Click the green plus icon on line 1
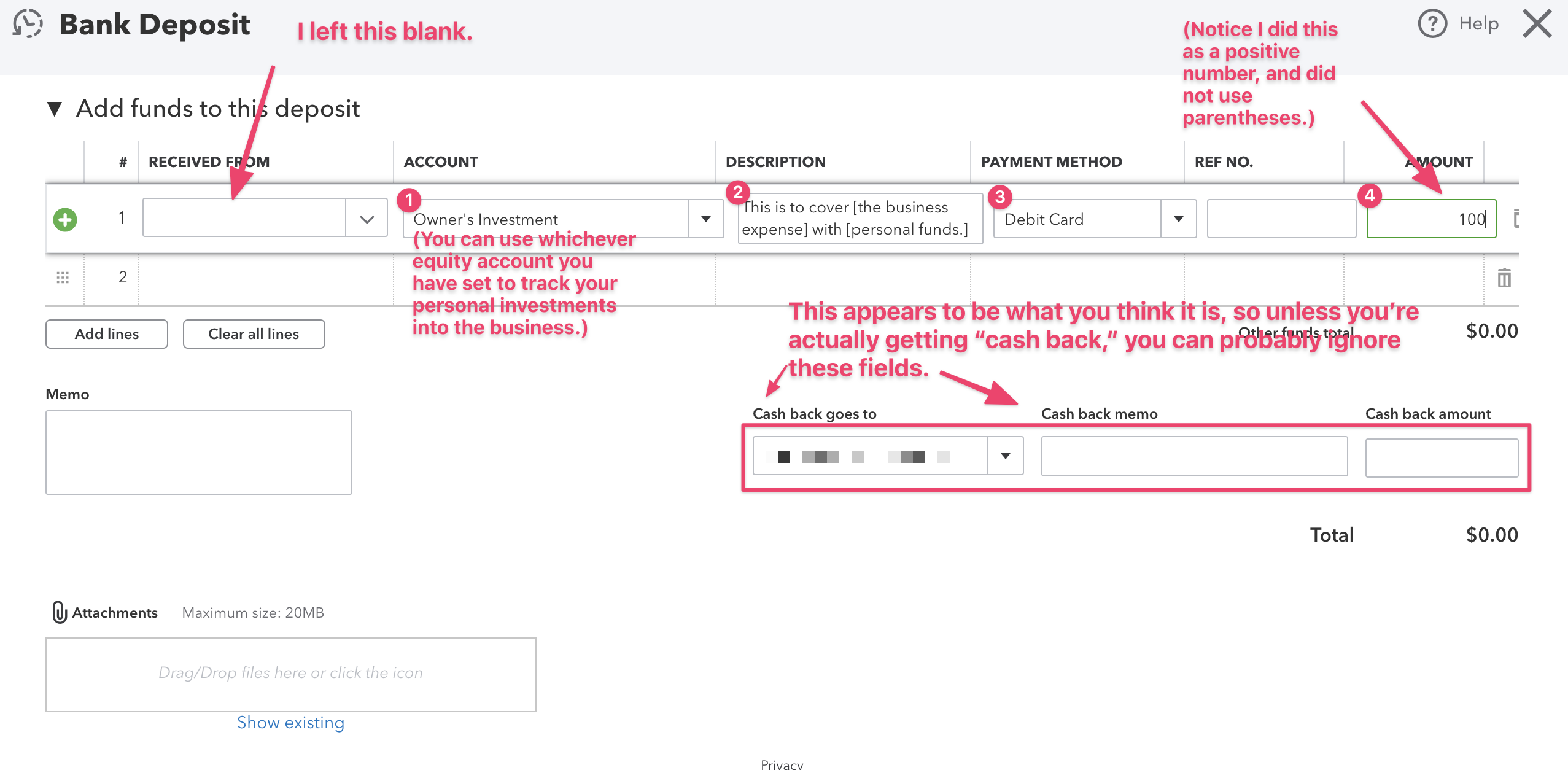1568x770 pixels. point(65,219)
